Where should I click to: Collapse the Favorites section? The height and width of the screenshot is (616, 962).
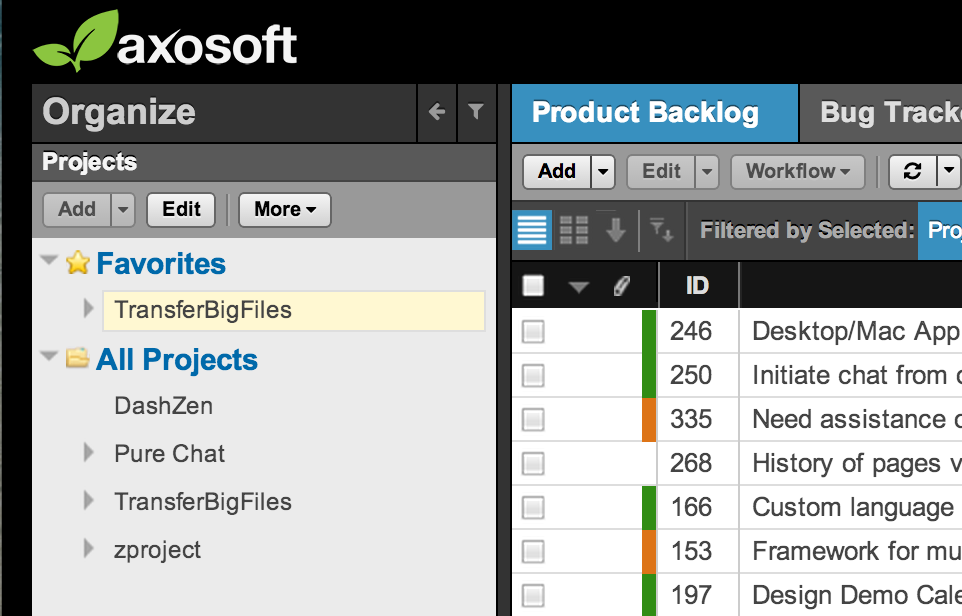click(x=48, y=260)
